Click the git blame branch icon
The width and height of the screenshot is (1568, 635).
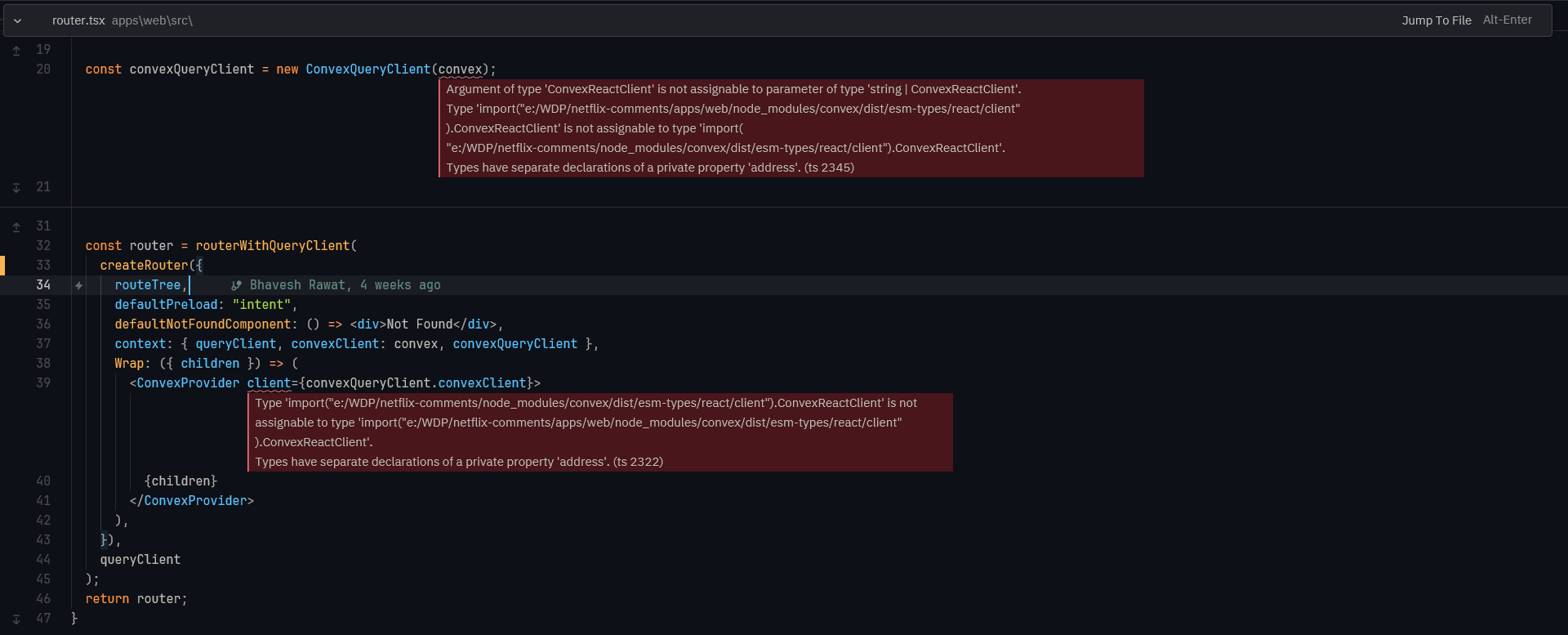[x=236, y=285]
